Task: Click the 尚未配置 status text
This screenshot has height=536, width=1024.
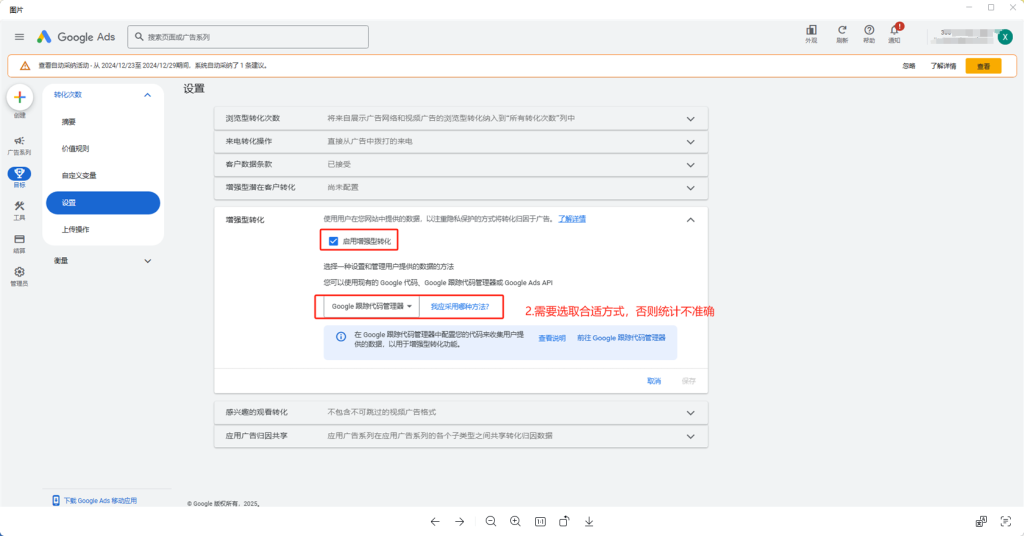Action: coord(343,187)
